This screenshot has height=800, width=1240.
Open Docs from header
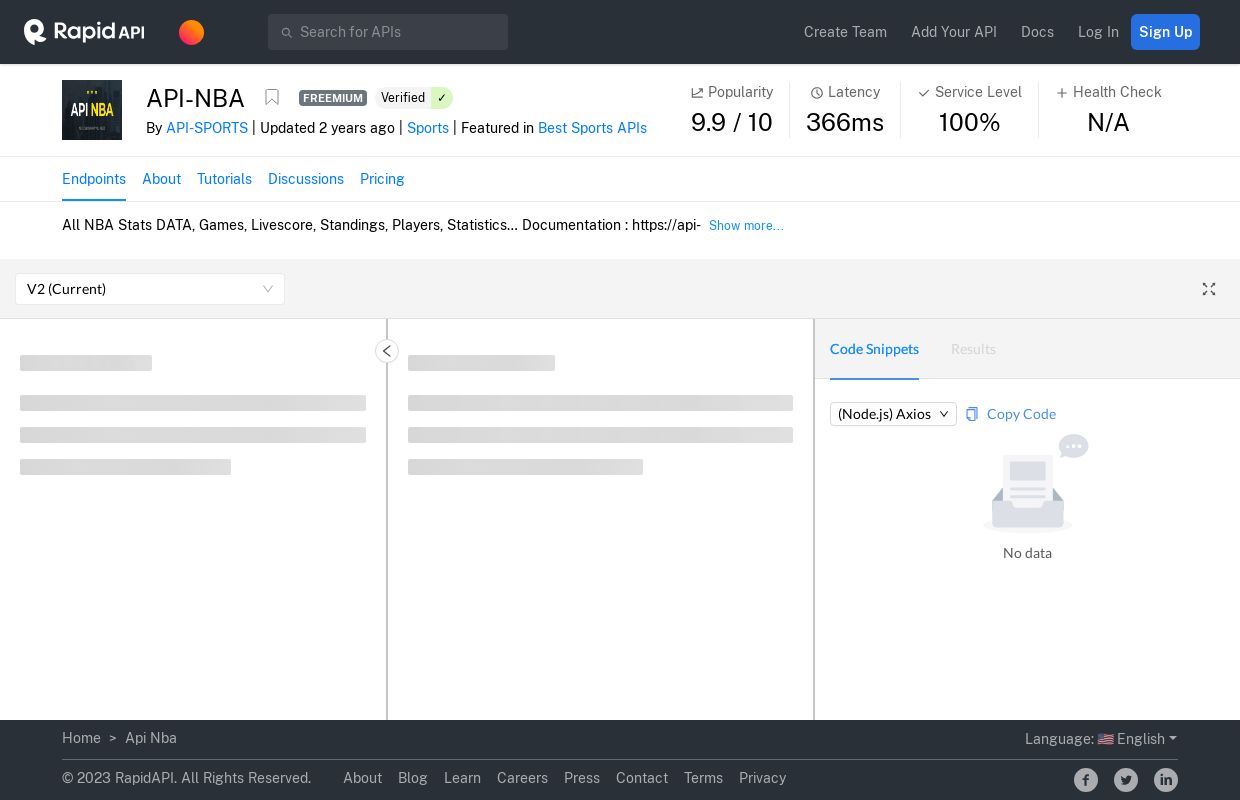coord(1037,32)
